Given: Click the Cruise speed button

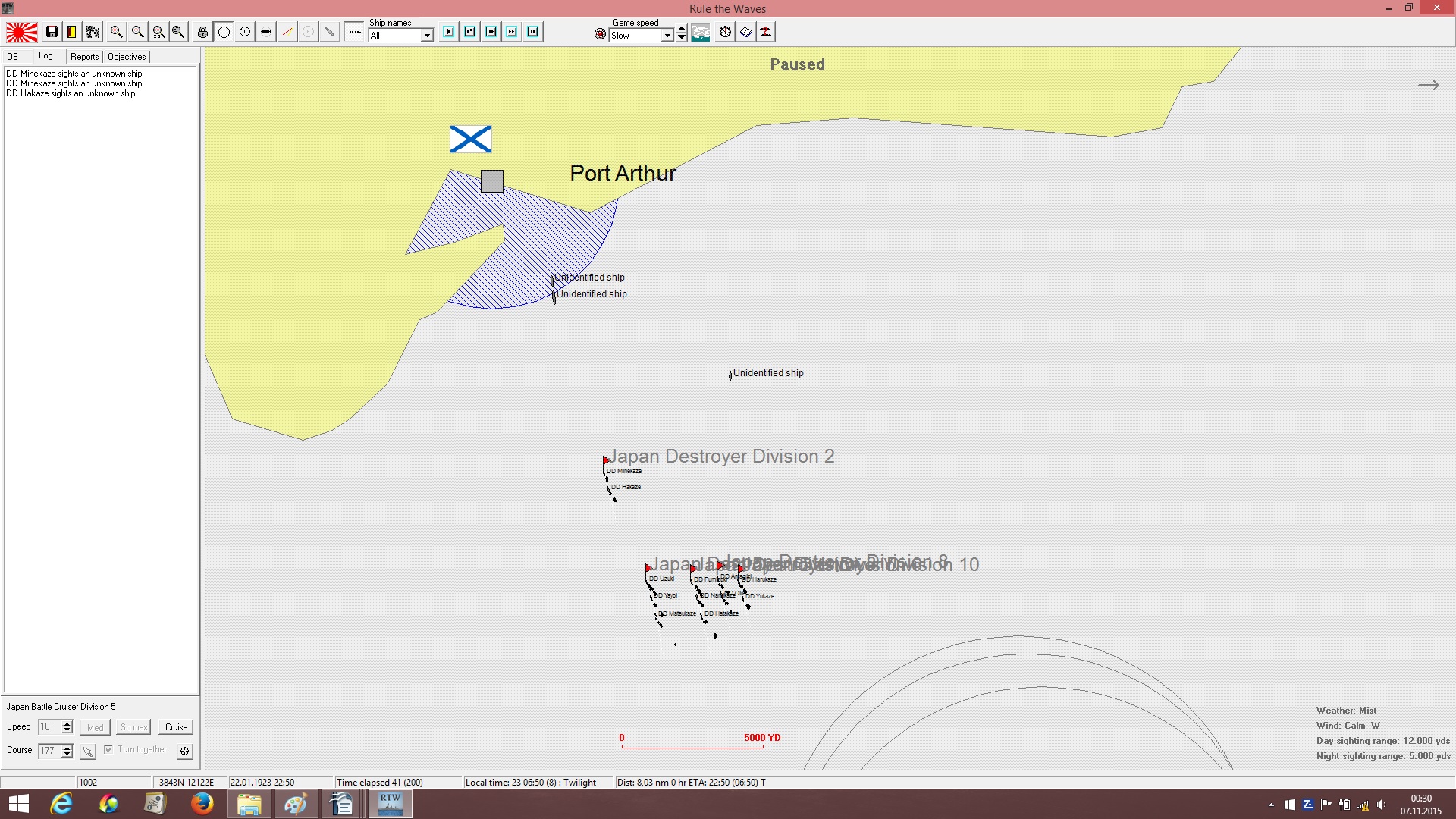Looking at the screenshot, I should 177,727.
